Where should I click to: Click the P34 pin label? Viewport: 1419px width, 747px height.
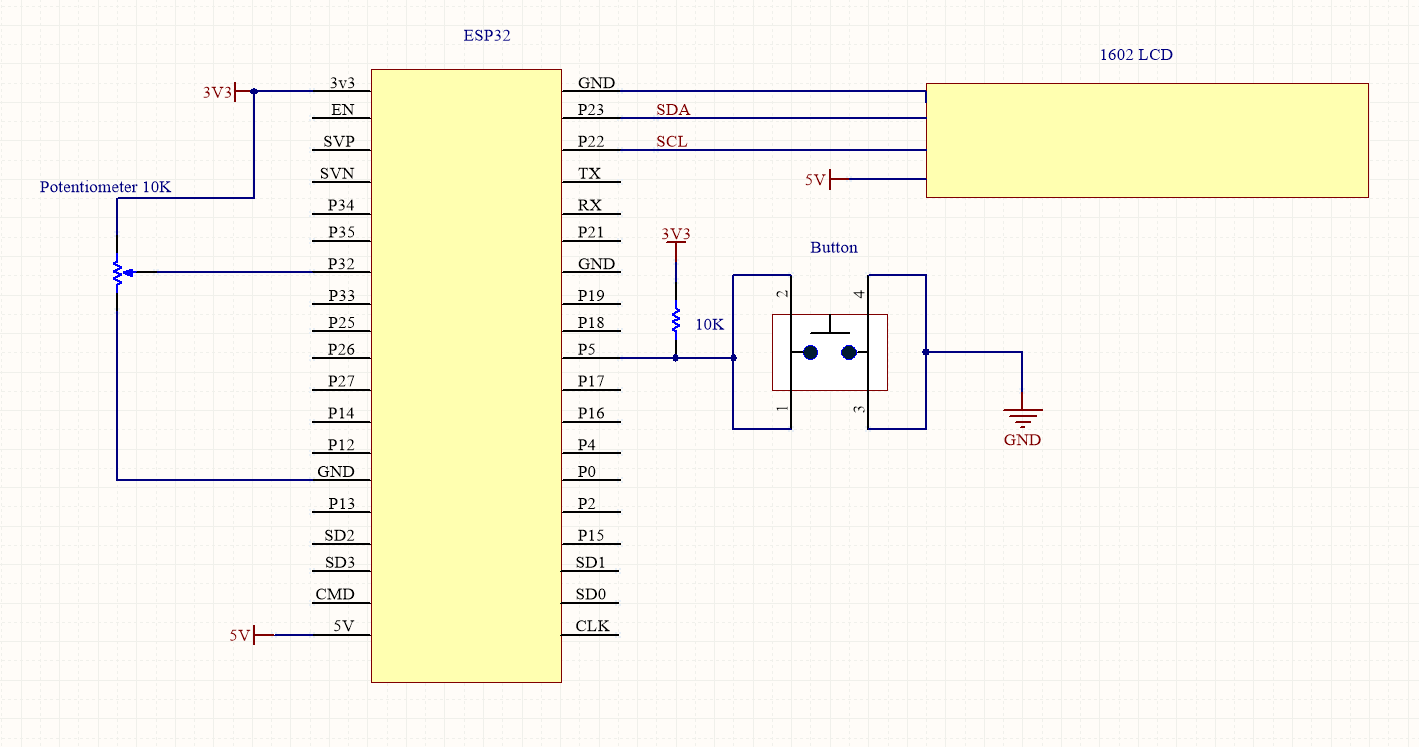[x=341, y=205]
